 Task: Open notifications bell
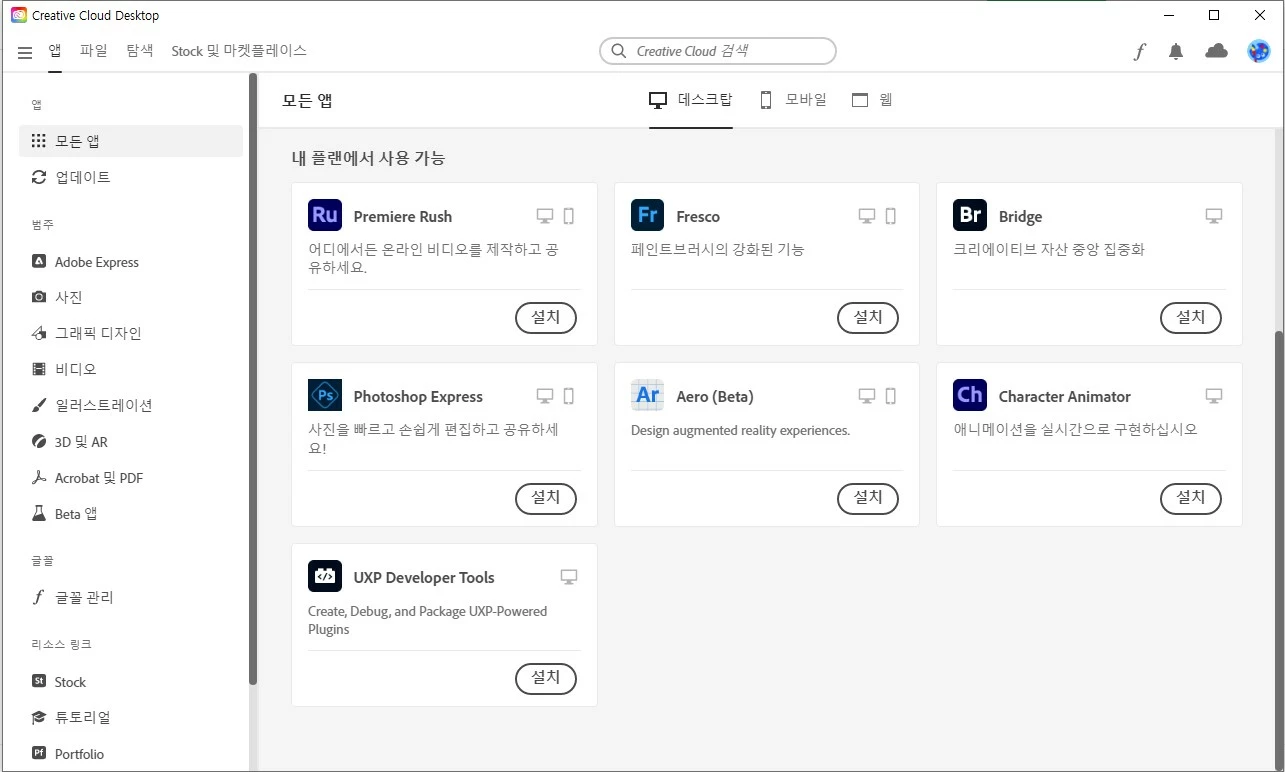1176,52
